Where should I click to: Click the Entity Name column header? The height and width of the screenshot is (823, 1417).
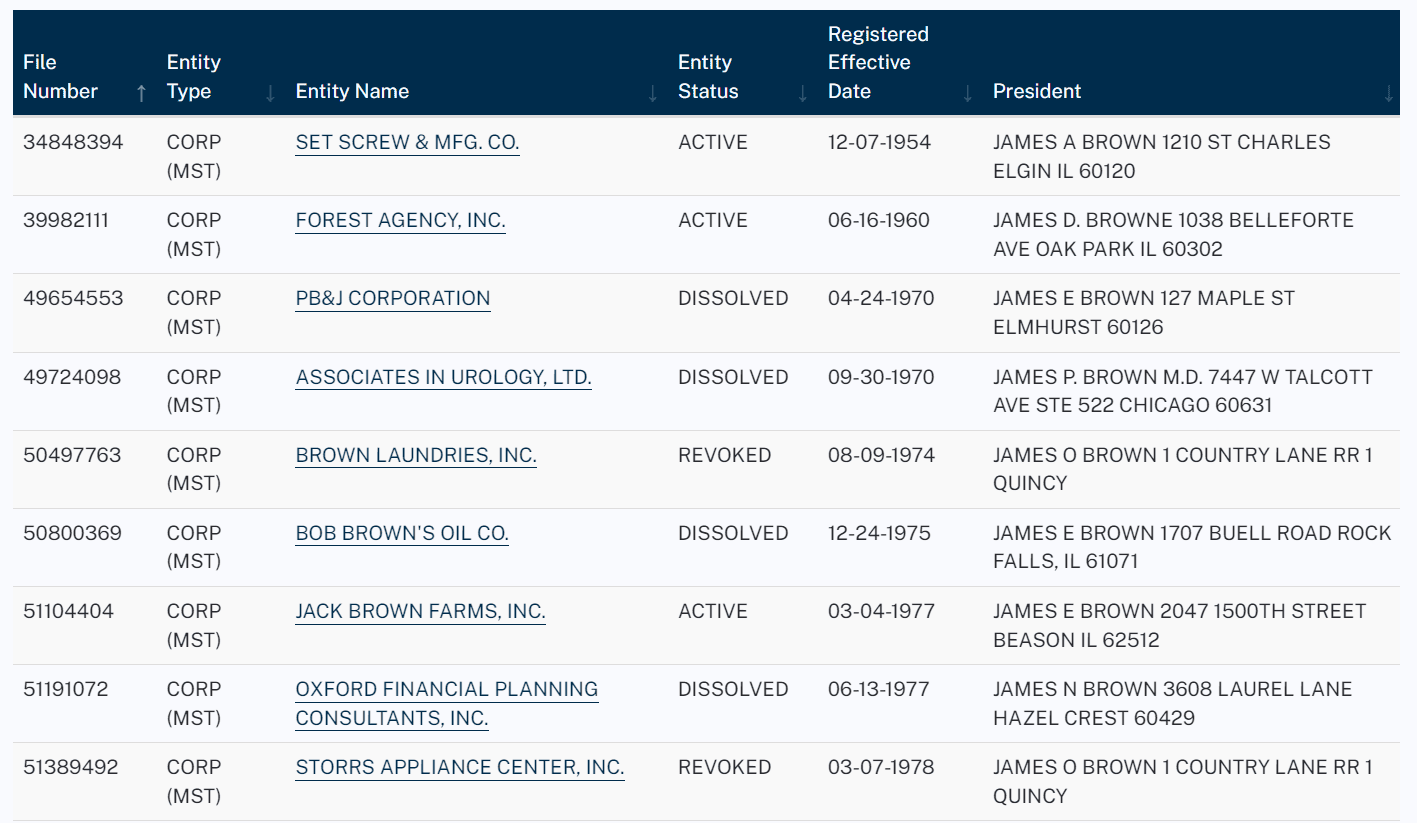click(x=352, y=91)
